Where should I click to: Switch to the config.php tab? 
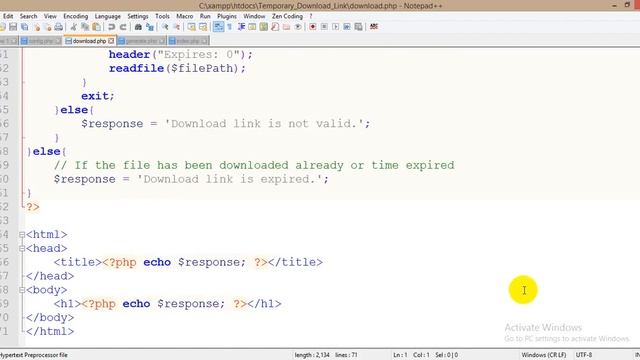[x=40, y=41]
